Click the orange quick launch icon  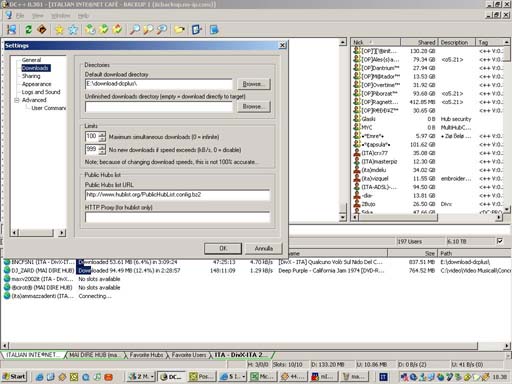[109, 377]
